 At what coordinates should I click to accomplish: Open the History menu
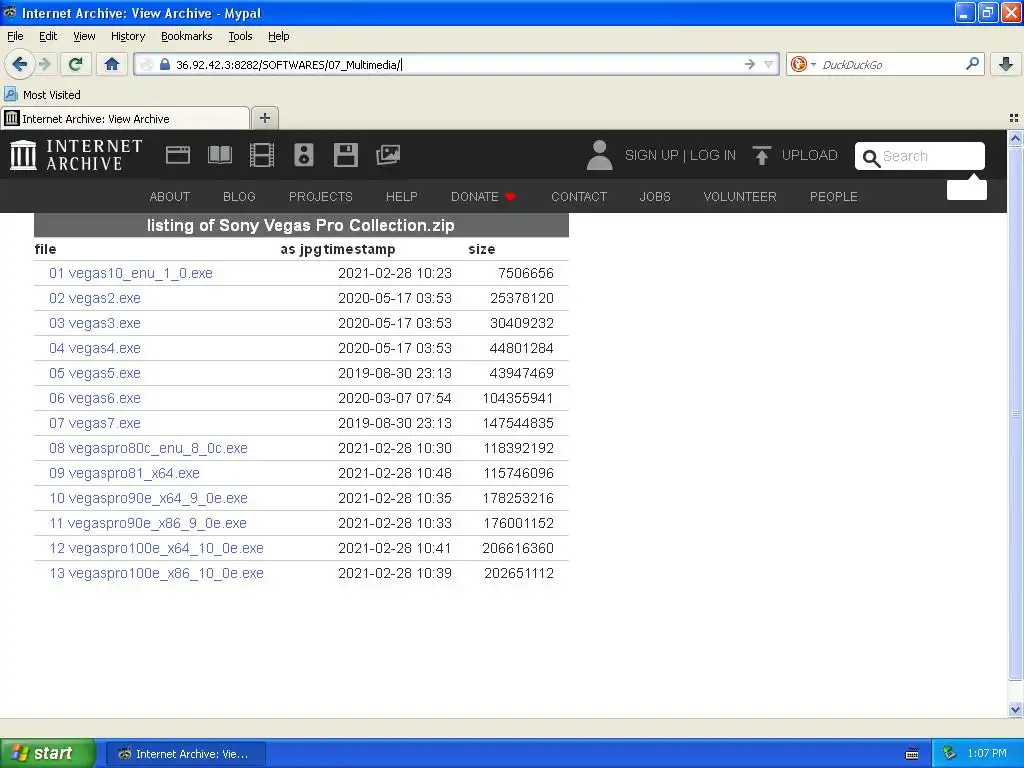click(x=127, y=36)
